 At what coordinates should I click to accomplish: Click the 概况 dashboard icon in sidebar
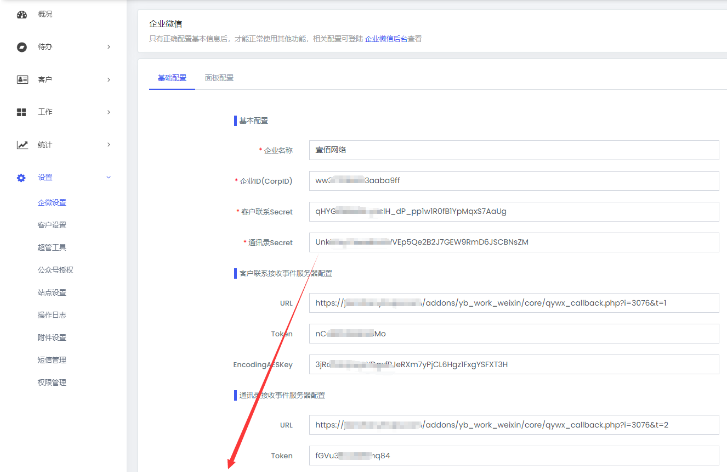tap(22, 14)
